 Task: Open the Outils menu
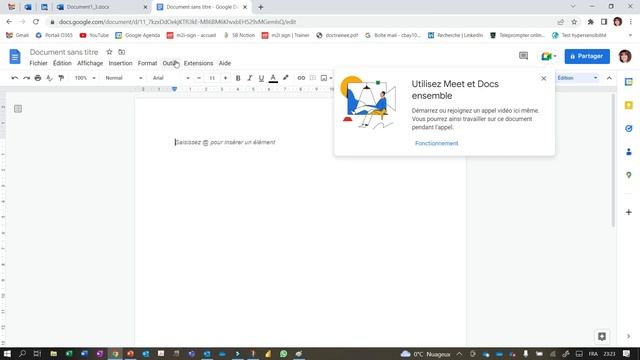point(170,63)
